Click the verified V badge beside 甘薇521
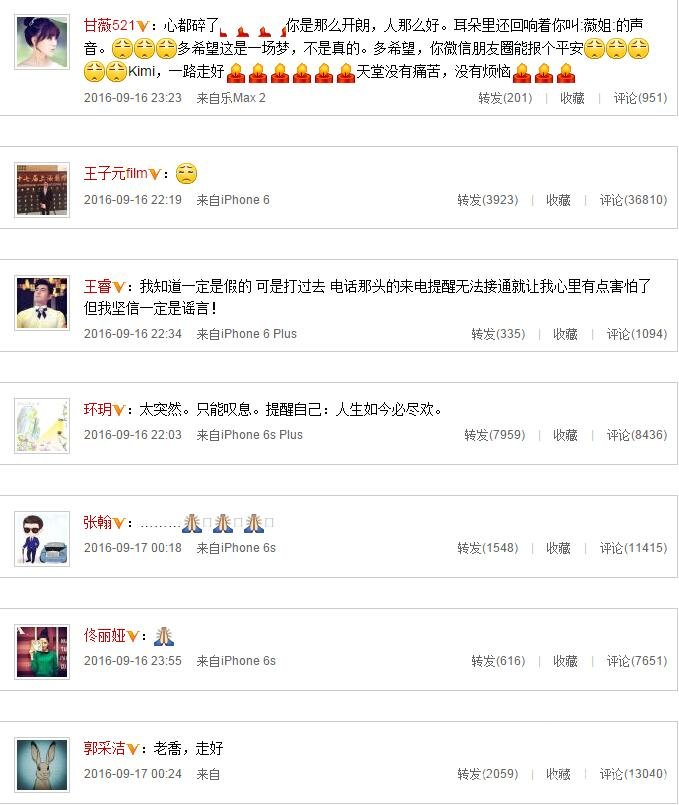The height and width of the screenshot is (805, 679). 143,26
